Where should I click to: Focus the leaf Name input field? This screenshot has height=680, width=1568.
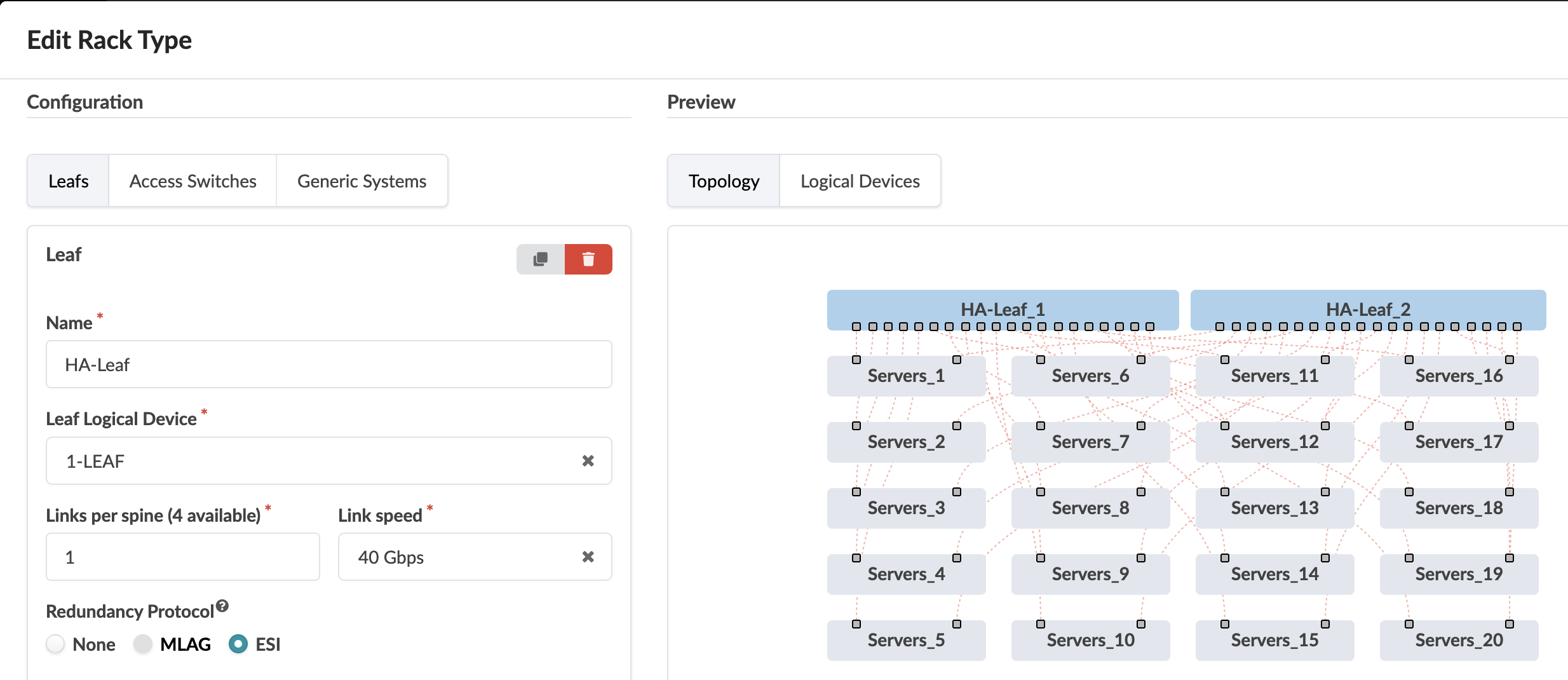click(328, 365)
